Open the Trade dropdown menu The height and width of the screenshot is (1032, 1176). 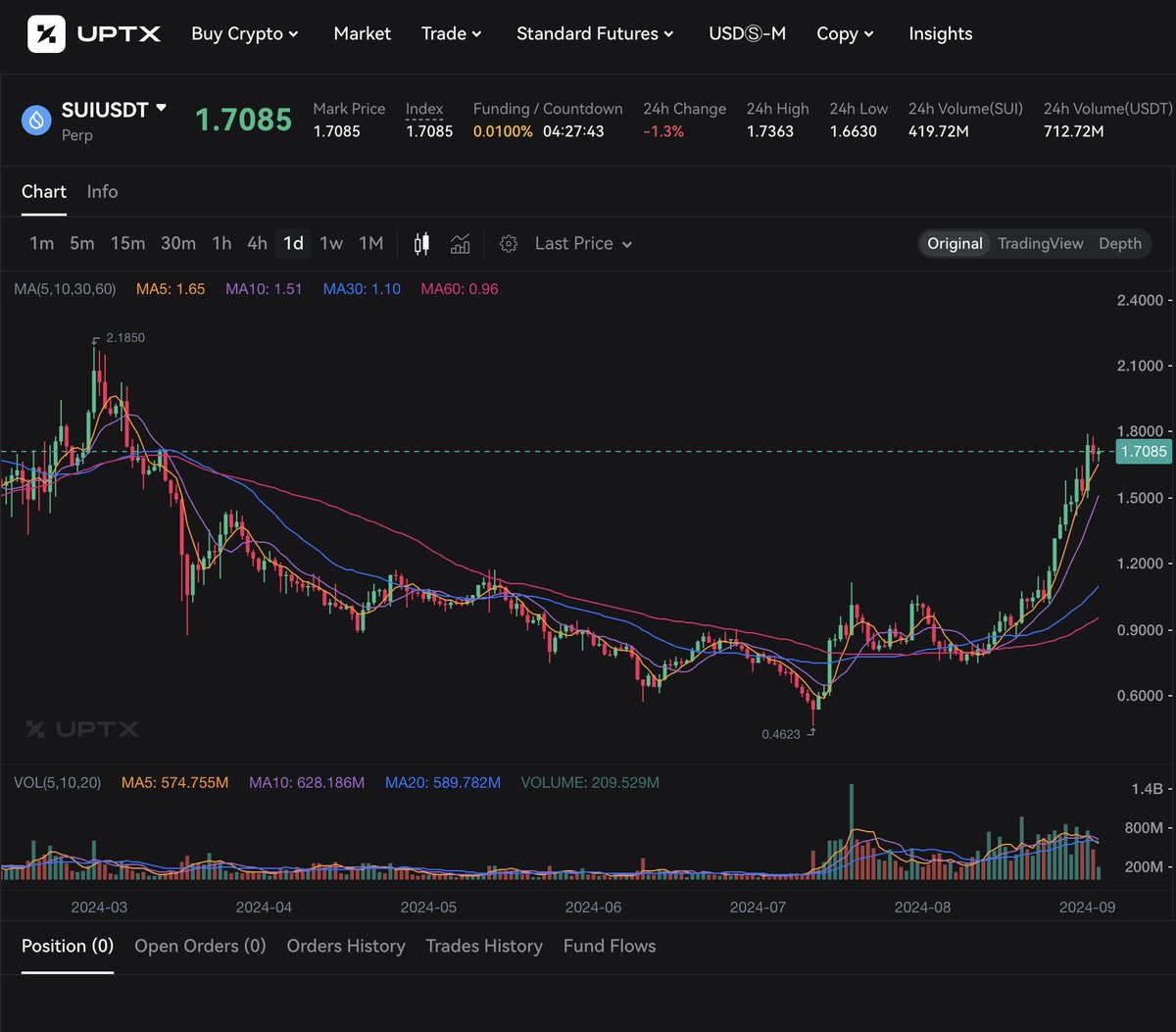(x=451, y=33)
